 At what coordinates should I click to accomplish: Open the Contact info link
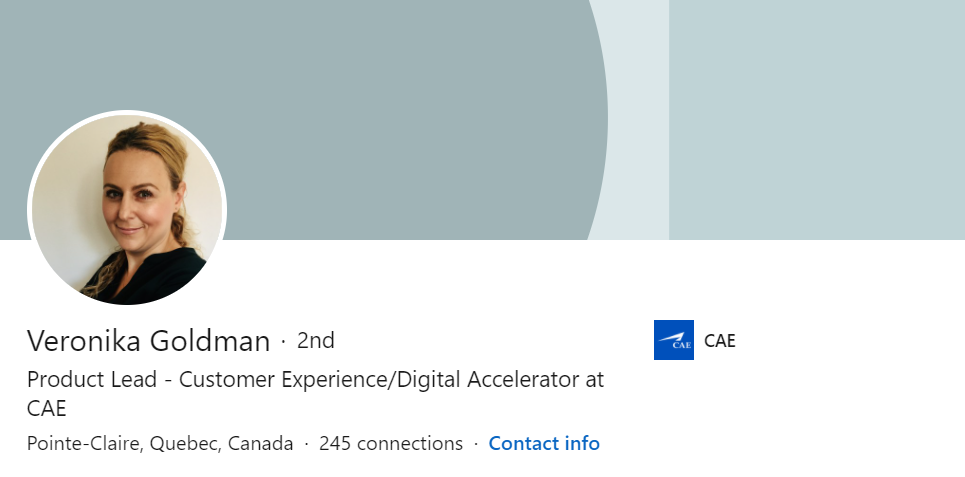(544, 443)
